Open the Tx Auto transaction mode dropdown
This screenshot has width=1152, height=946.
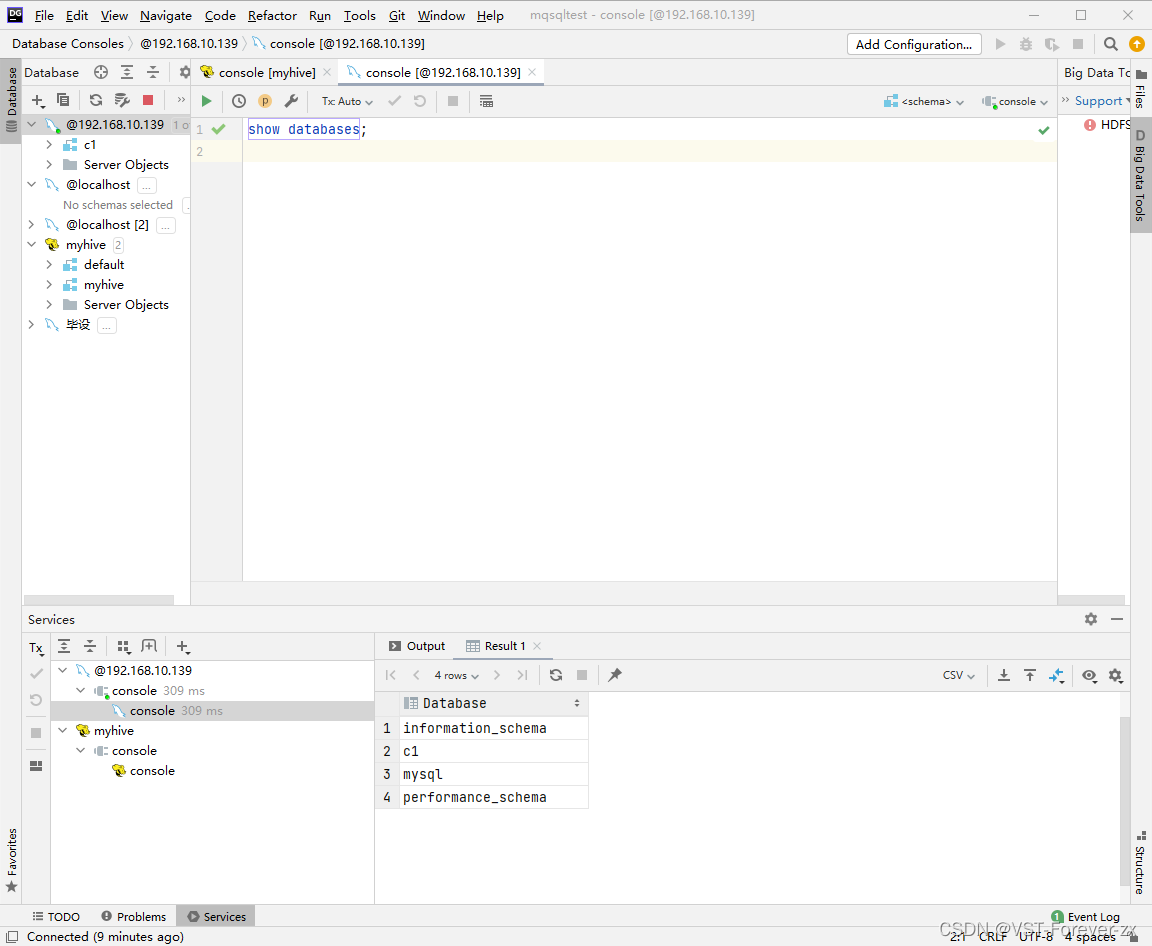[x=346, y=100]
